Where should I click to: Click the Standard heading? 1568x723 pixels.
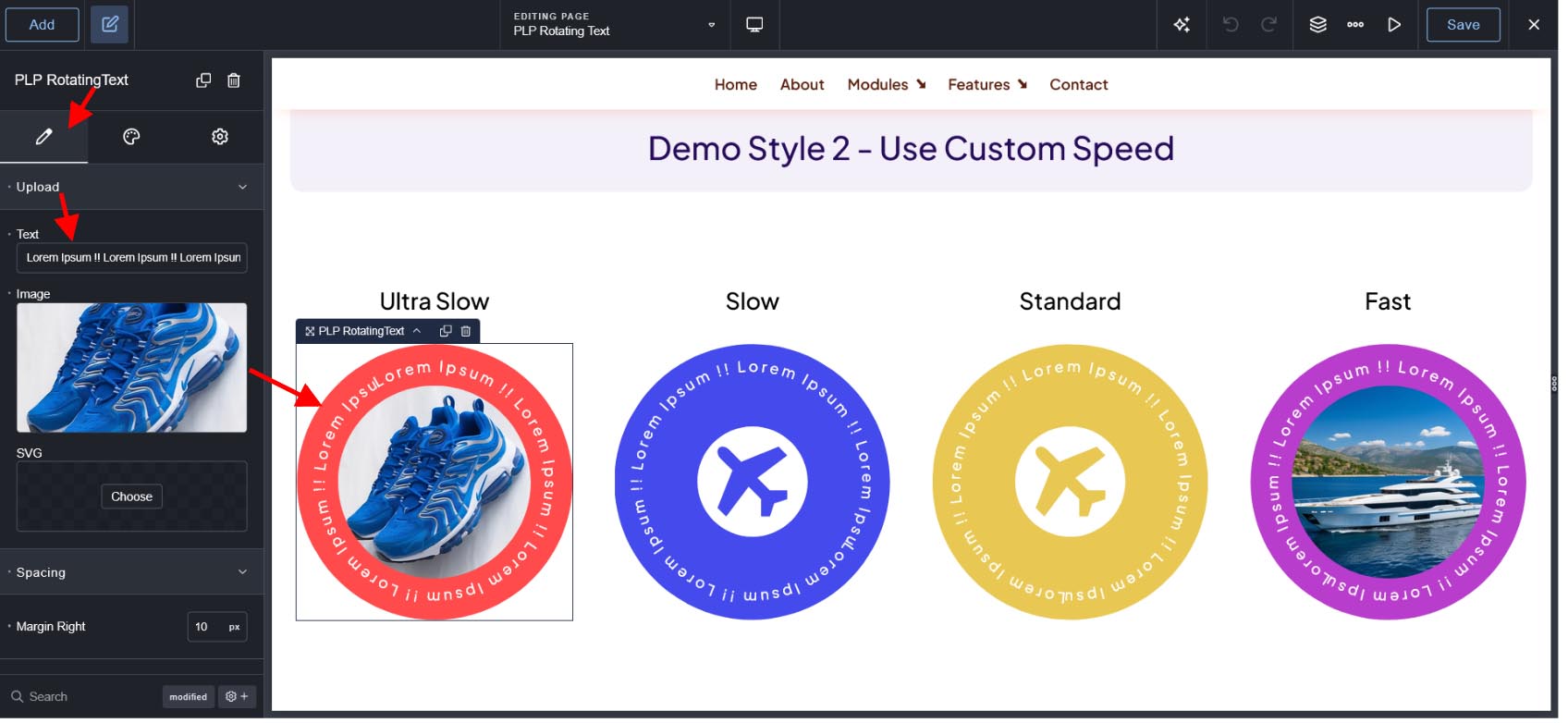(1070, 302)
